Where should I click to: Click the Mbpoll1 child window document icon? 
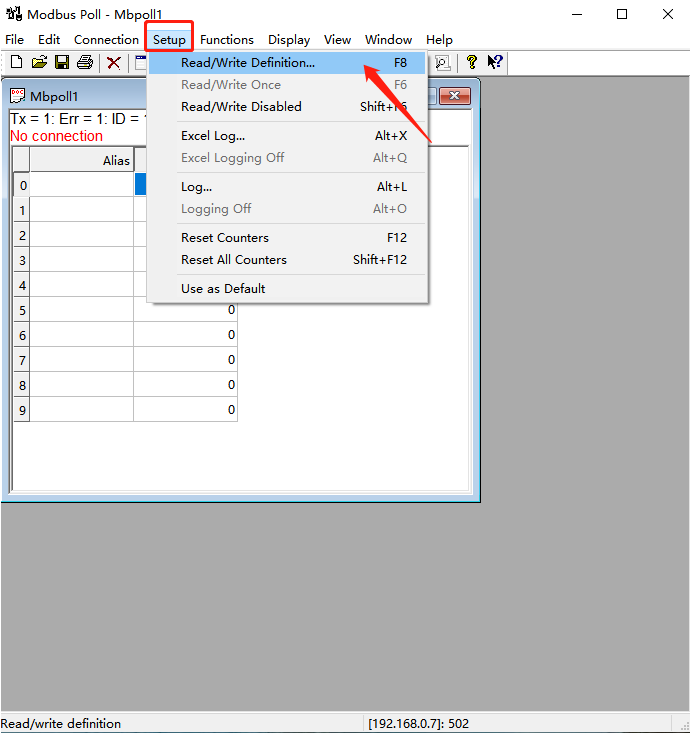pyautogui.click(x=18, y=96)
